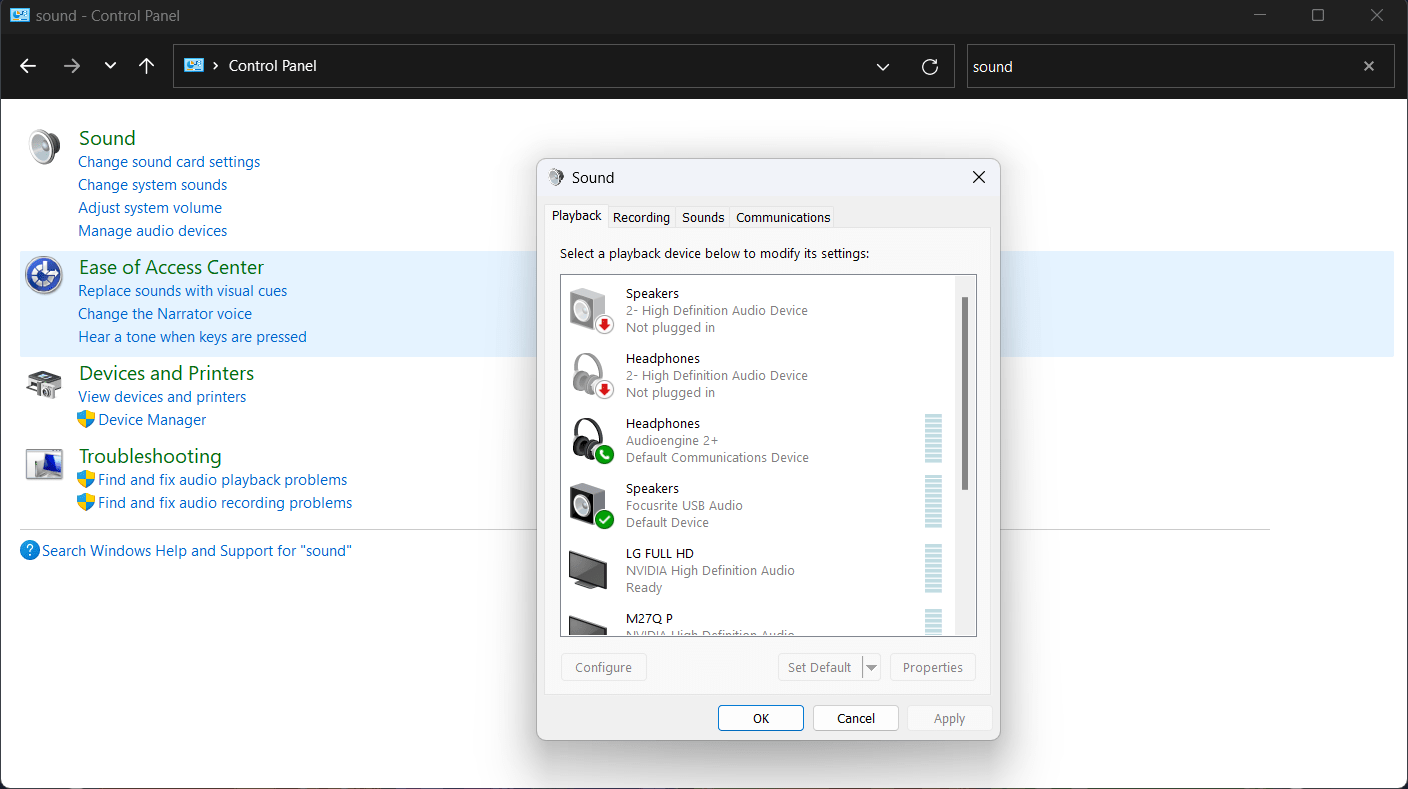Open Manage audio devices link
Screen dimensions: 1408x789
tap(153, 231)
